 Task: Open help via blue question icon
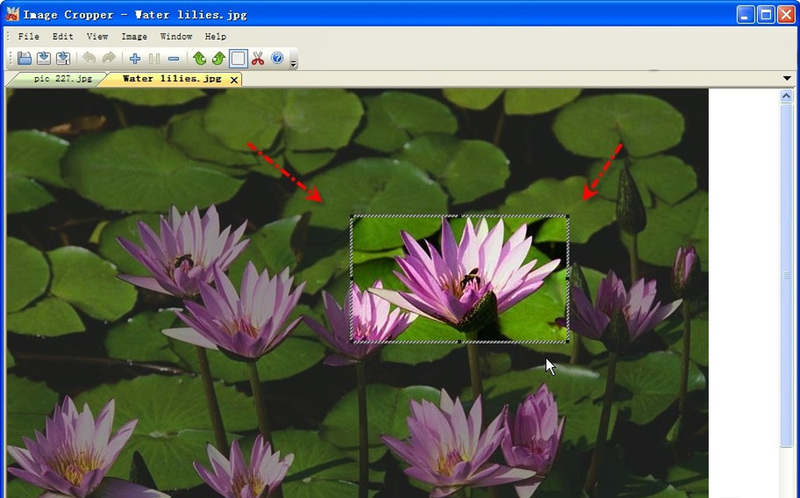pos(277,58)
